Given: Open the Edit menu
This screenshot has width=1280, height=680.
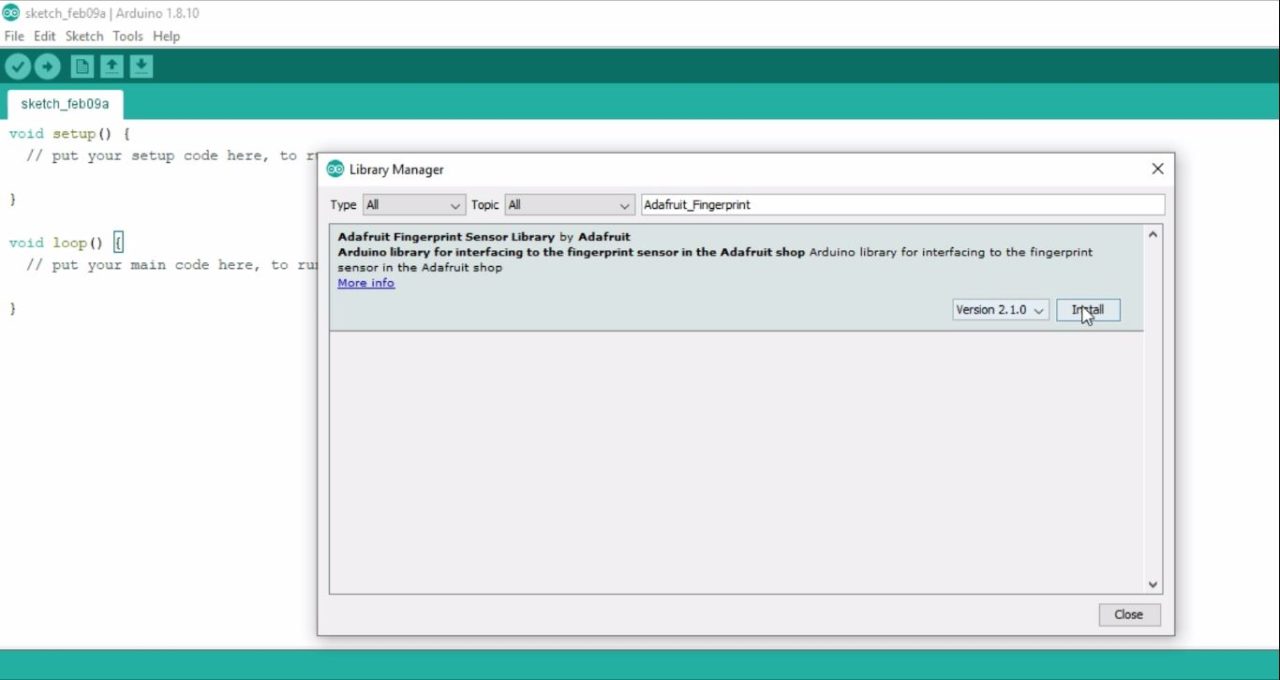Looking at the screenshot, I should [45, 36].
